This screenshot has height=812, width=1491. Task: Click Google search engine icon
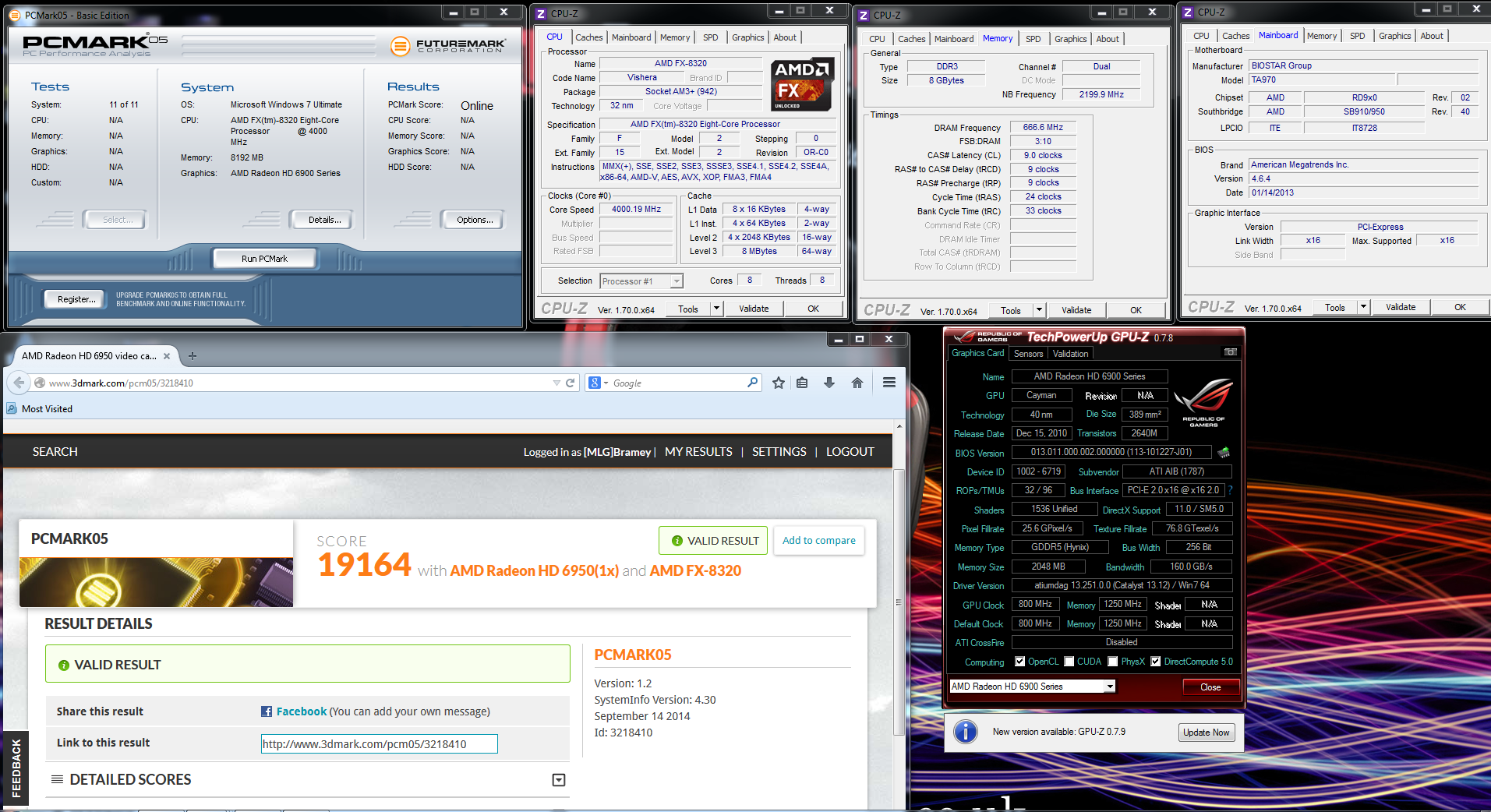(595, 383)
